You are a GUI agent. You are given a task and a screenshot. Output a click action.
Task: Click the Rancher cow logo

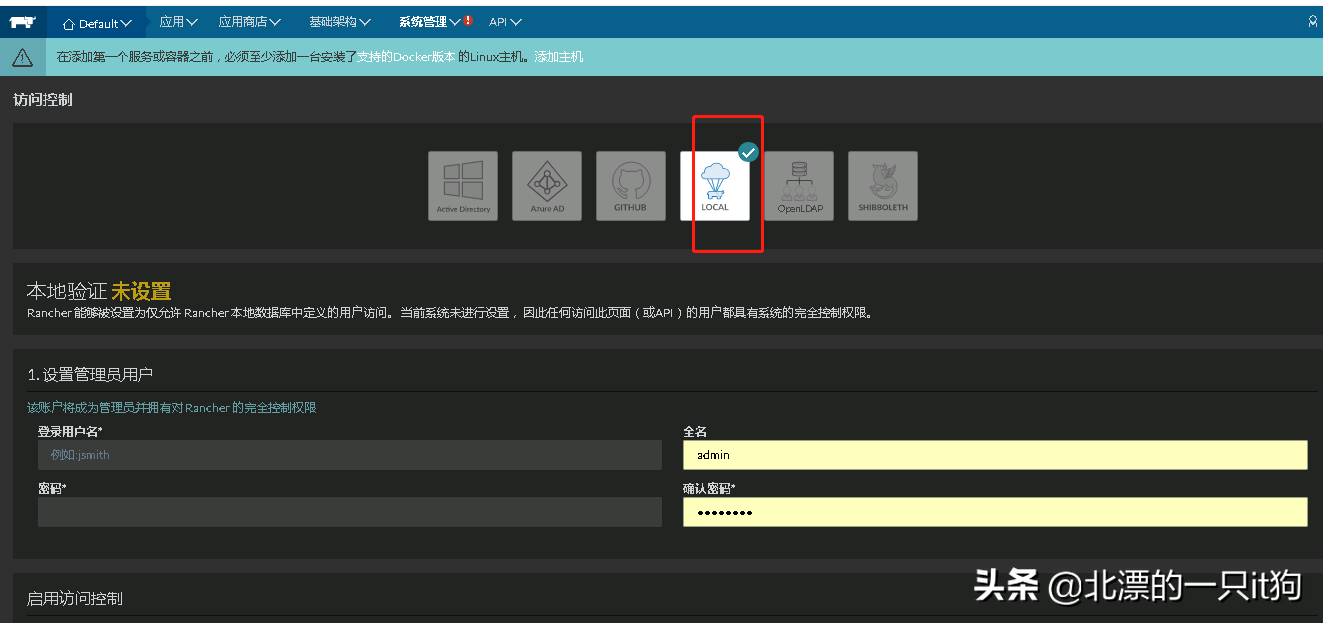click(x=23, y=22)
